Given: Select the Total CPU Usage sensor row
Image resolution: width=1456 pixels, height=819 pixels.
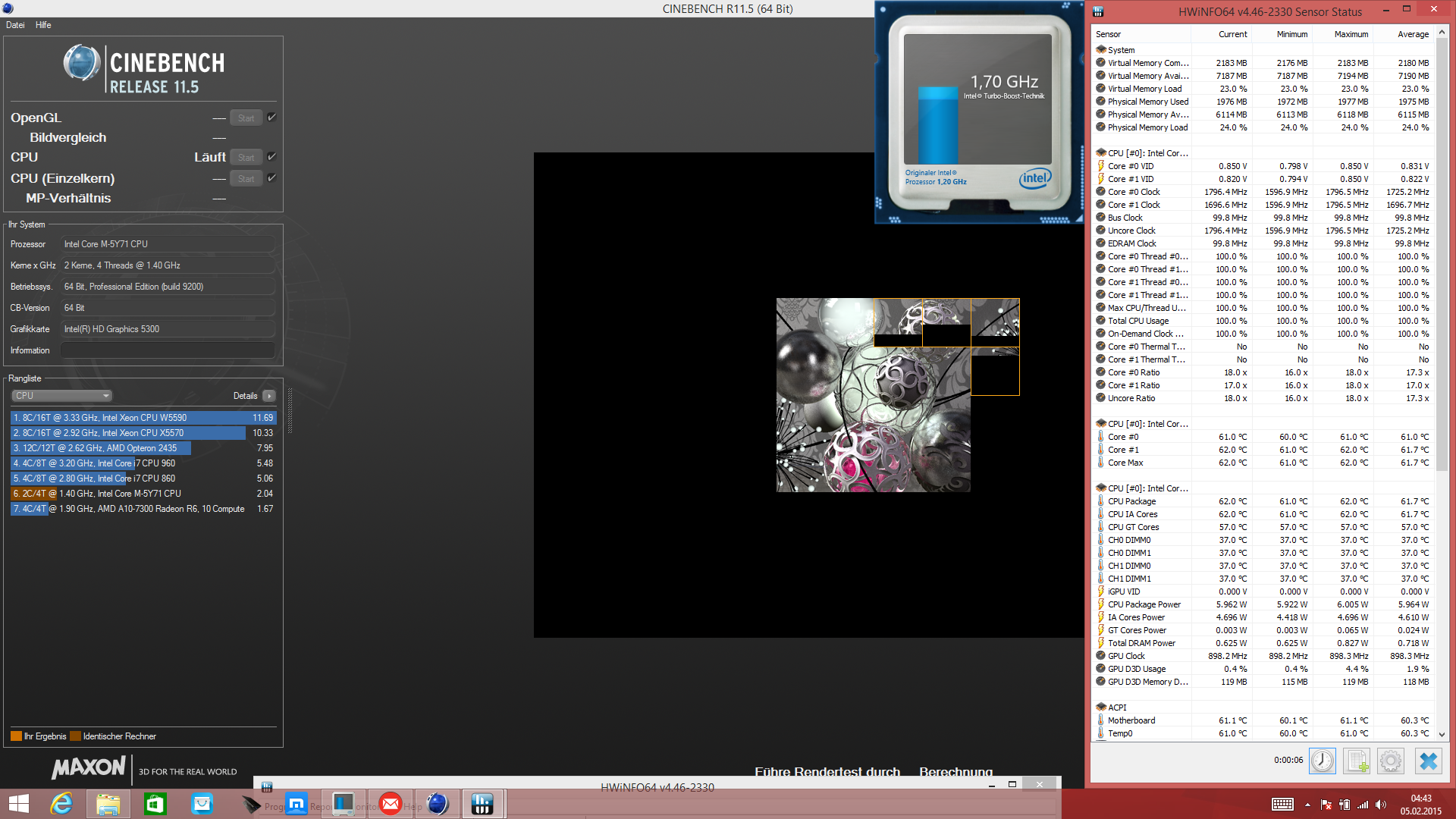Looking at the screenshot, I should (1263, 321).
